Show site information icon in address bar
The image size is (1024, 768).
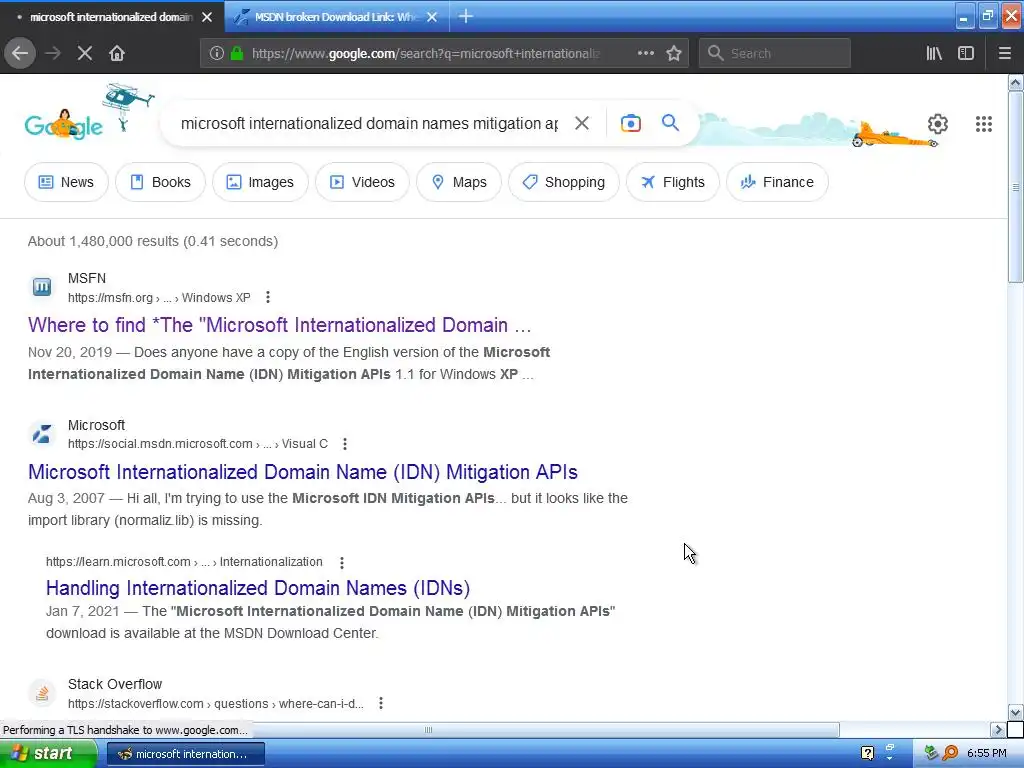[217, 54]
